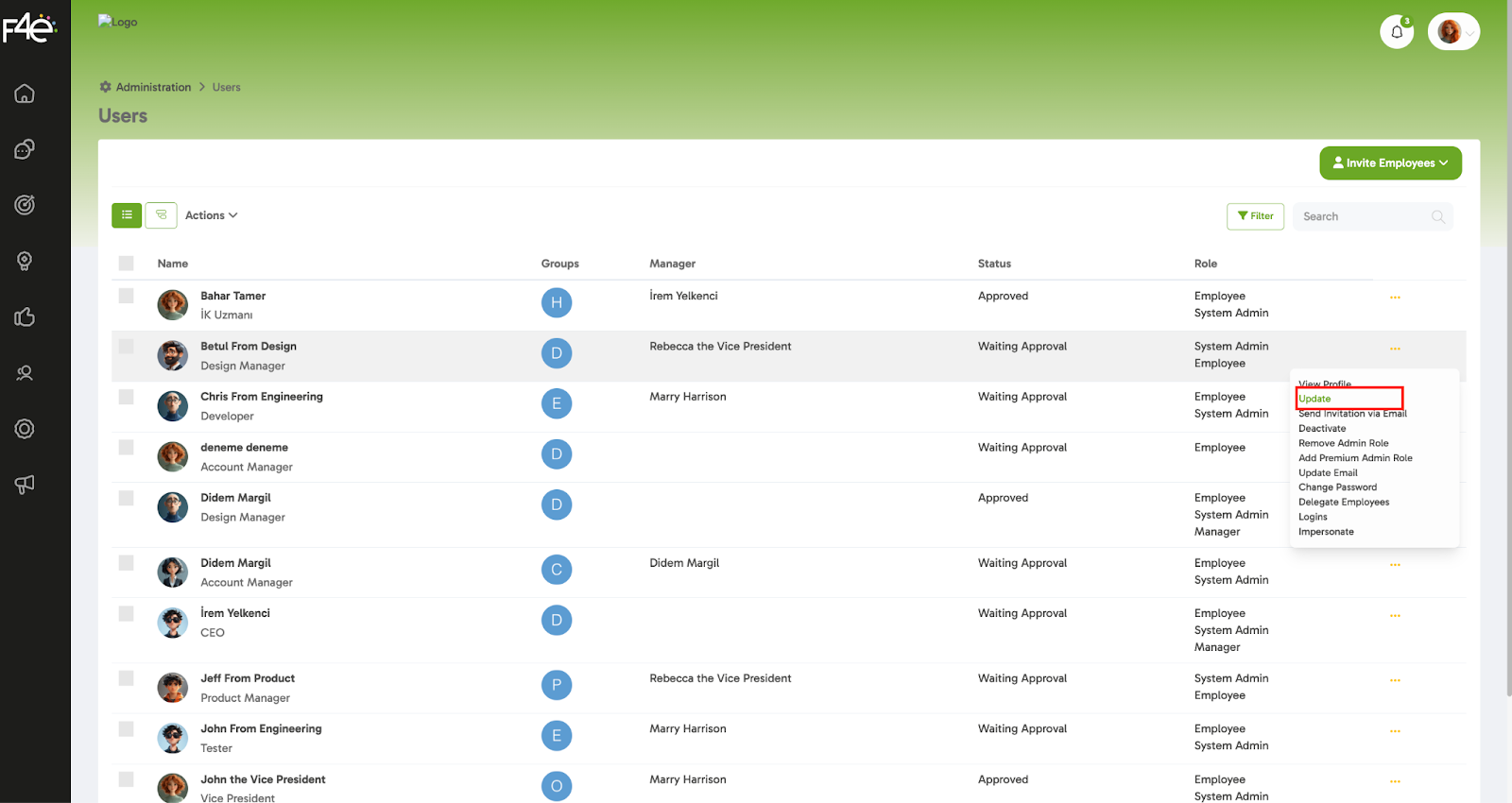
Task: Switch to list view icon
Action: pos(127,215)
